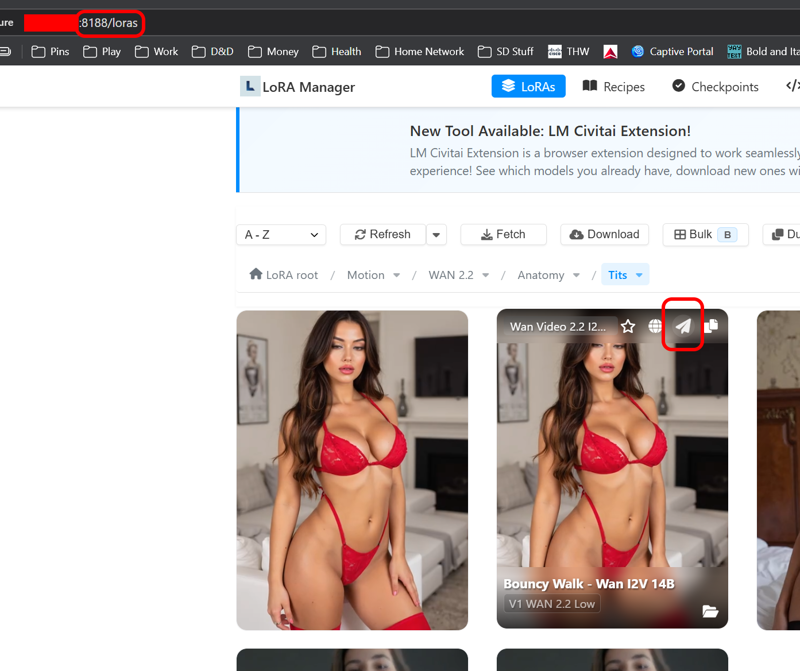Viewport: 800px width, 671px height.
Task: Select the Motion breadcrumb link
Action: point(366,275)
